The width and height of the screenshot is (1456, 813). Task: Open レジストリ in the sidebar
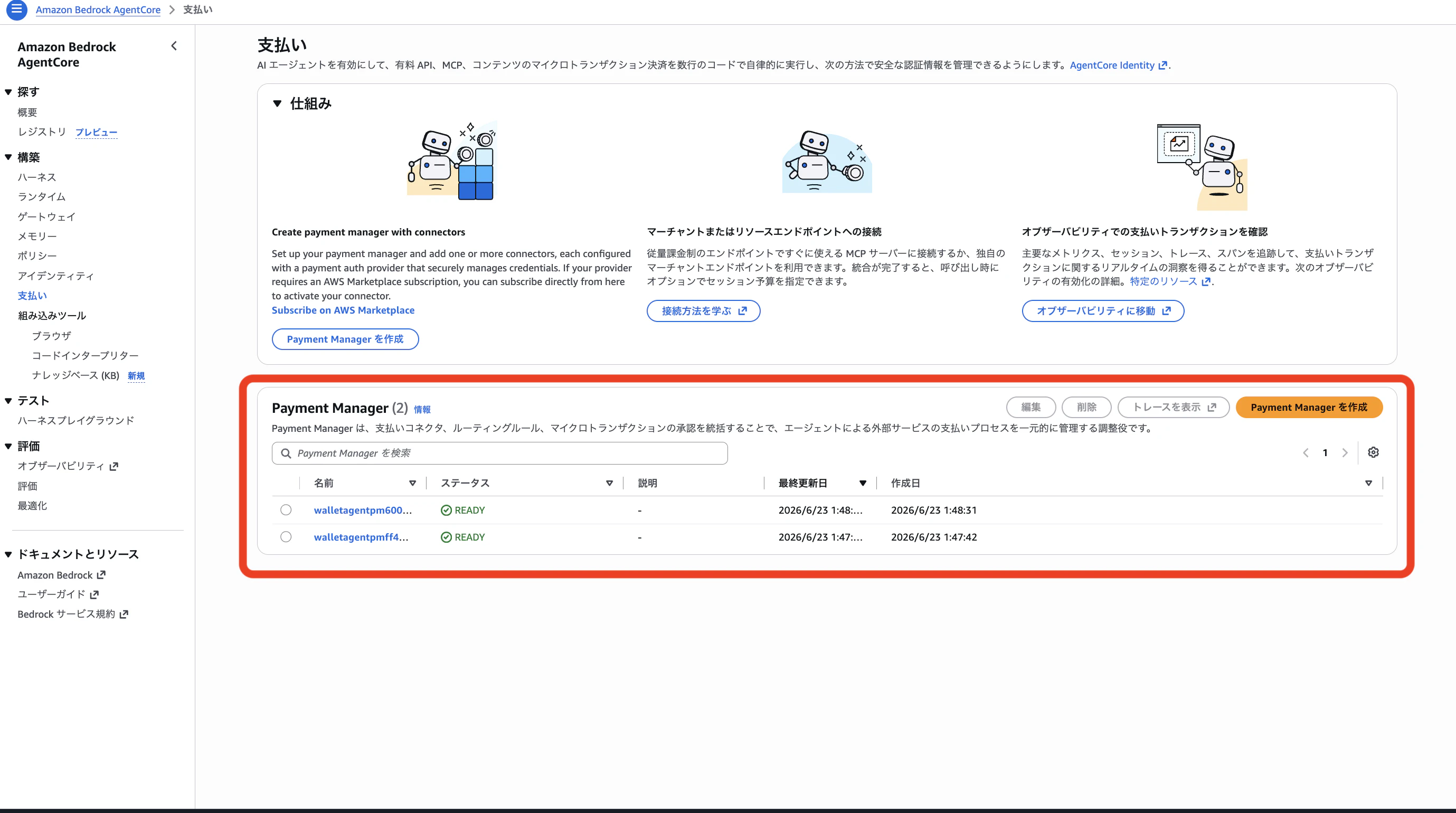click(42, 132)
